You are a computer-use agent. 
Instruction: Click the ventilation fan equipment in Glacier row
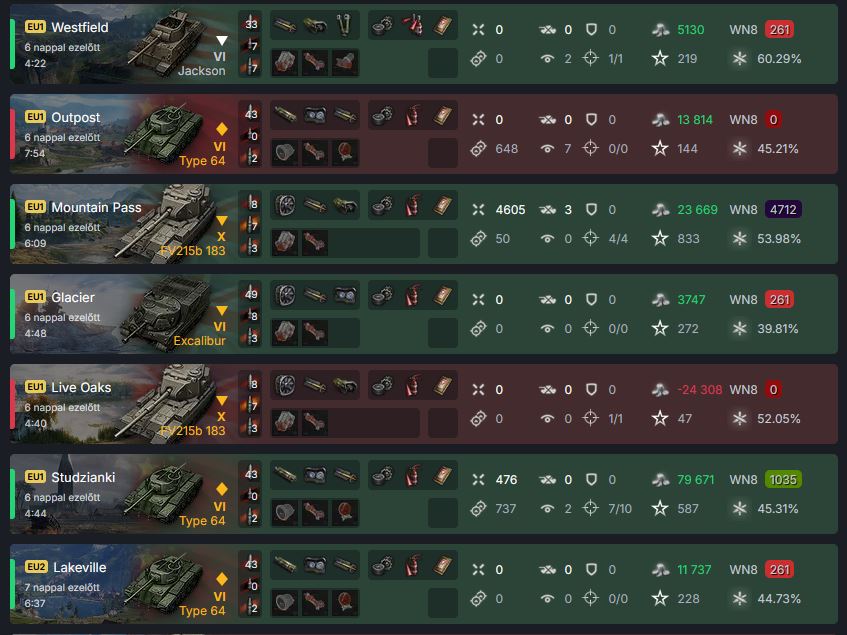point(285,295)
